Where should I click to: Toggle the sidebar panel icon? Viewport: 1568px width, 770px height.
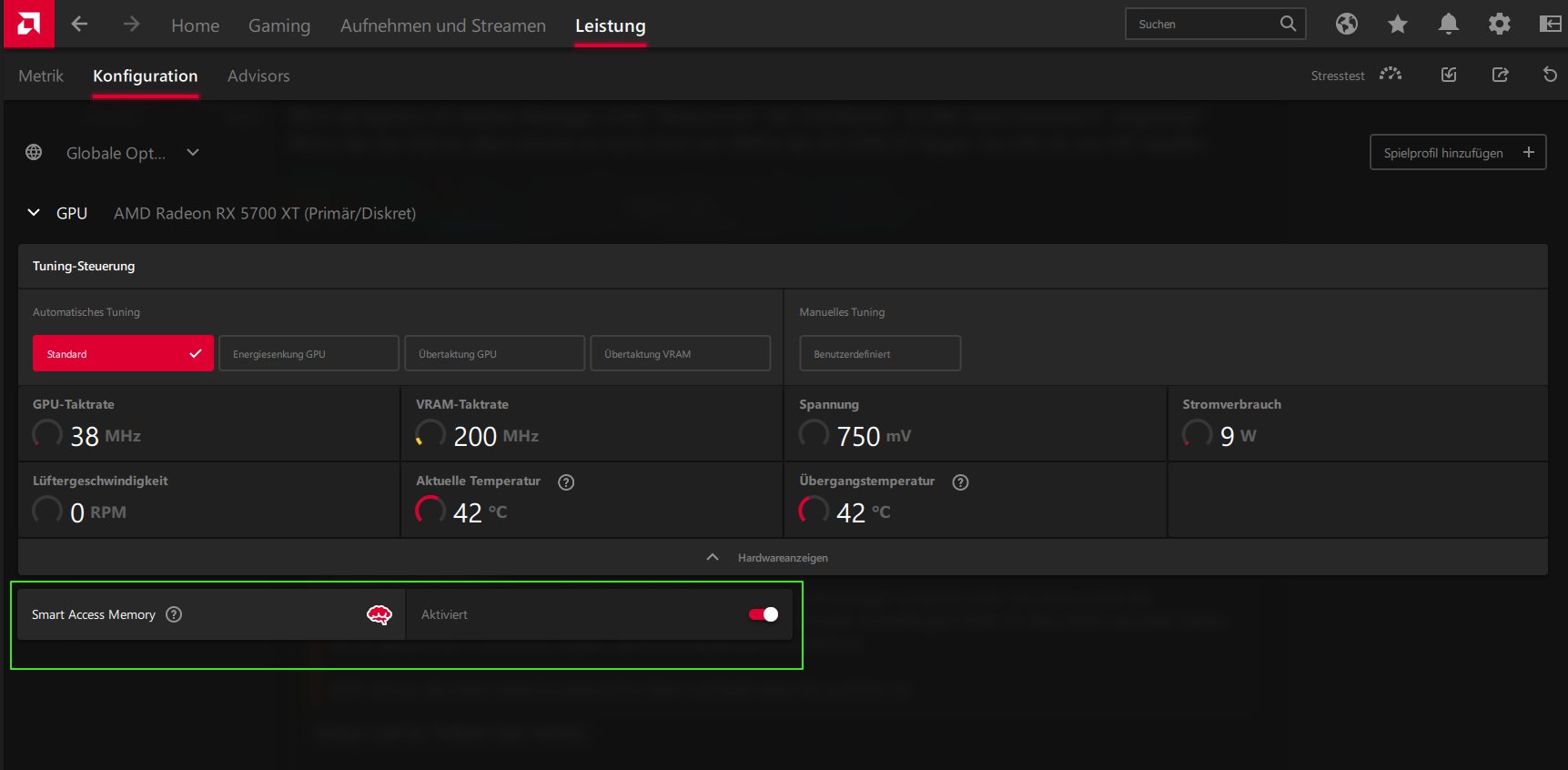[1550, 24]
